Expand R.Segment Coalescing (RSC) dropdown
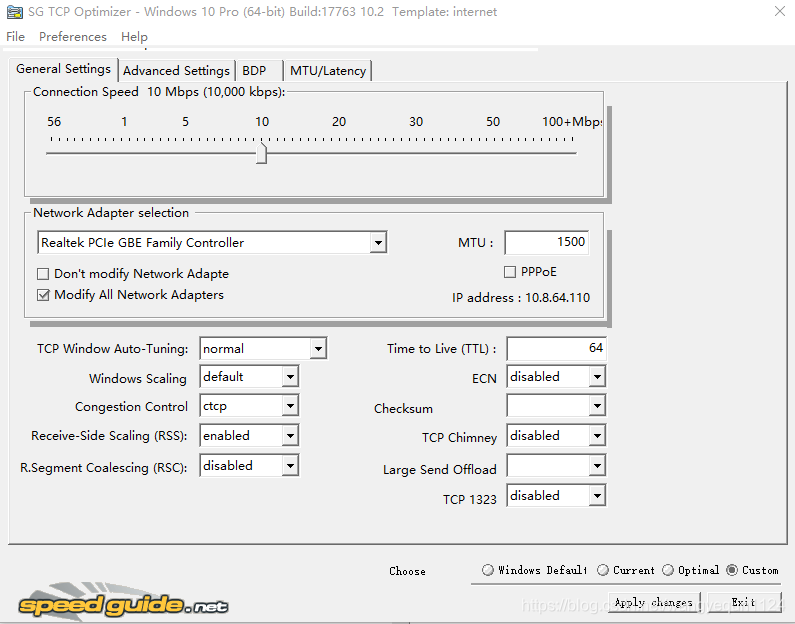The height and width of the screenshot is (624, 795). pyautogui.click(x=290, y=465)
